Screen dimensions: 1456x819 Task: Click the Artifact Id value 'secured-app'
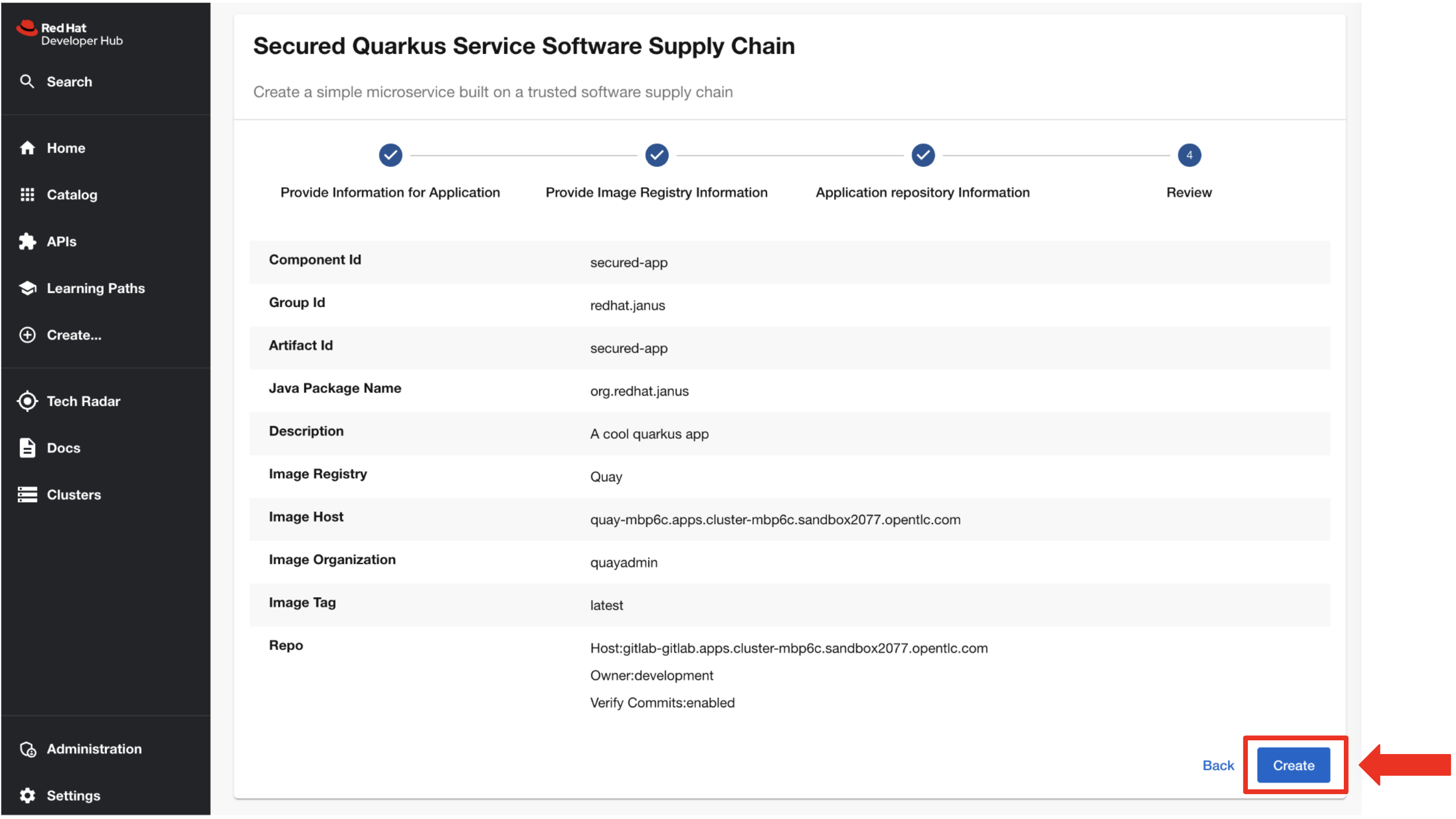tap(628, 349)
